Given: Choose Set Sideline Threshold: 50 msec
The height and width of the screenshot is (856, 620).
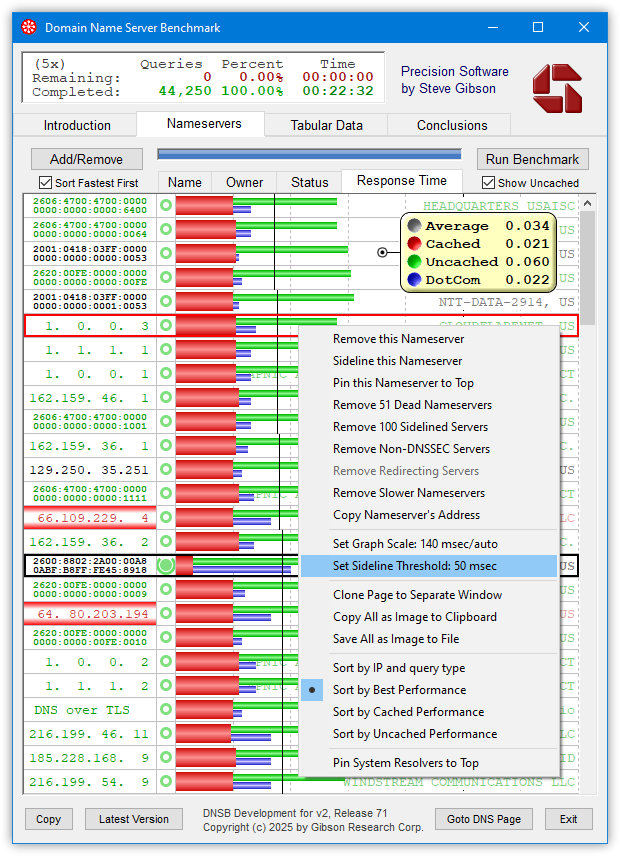Looking at the screenshot, I should click(x=414, y=566).
